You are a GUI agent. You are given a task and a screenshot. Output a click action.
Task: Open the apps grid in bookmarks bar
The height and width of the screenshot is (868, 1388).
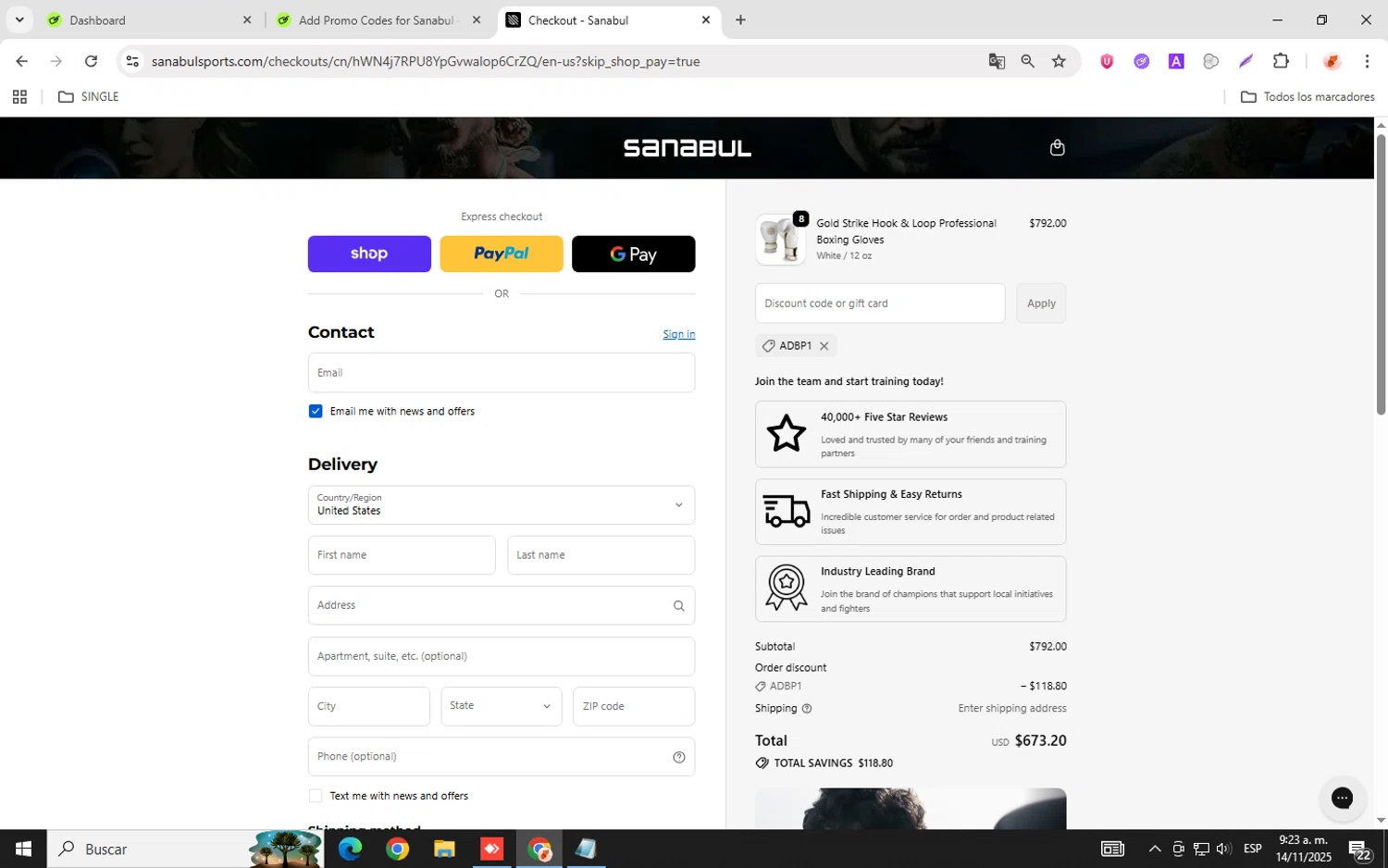(19, 96)
